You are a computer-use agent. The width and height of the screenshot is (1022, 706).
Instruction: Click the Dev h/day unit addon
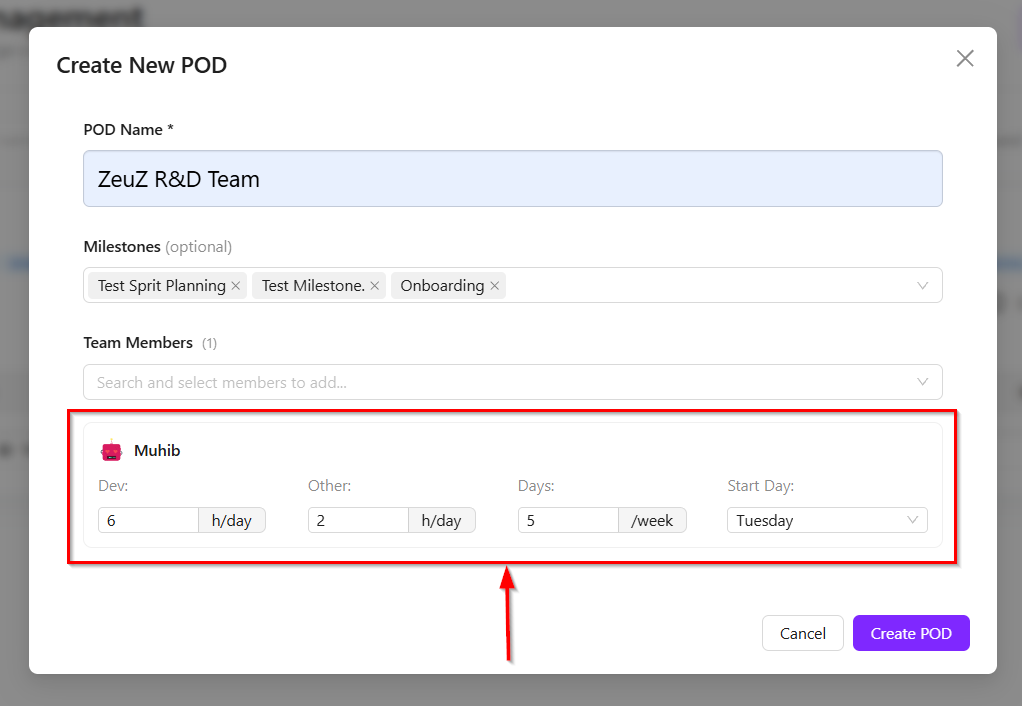click(231, 520)
